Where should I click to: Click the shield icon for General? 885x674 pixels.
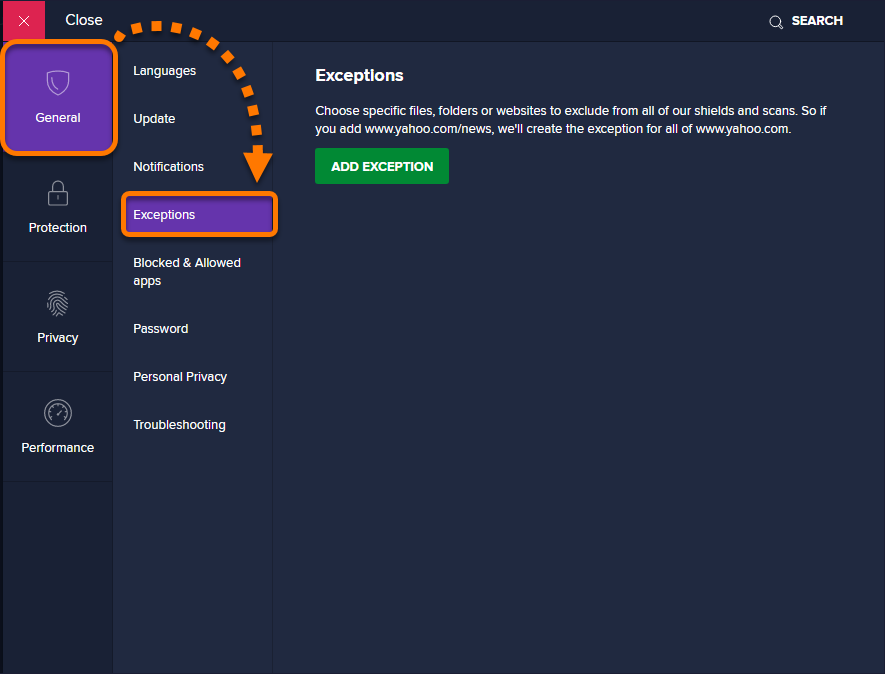pos(58,83)
